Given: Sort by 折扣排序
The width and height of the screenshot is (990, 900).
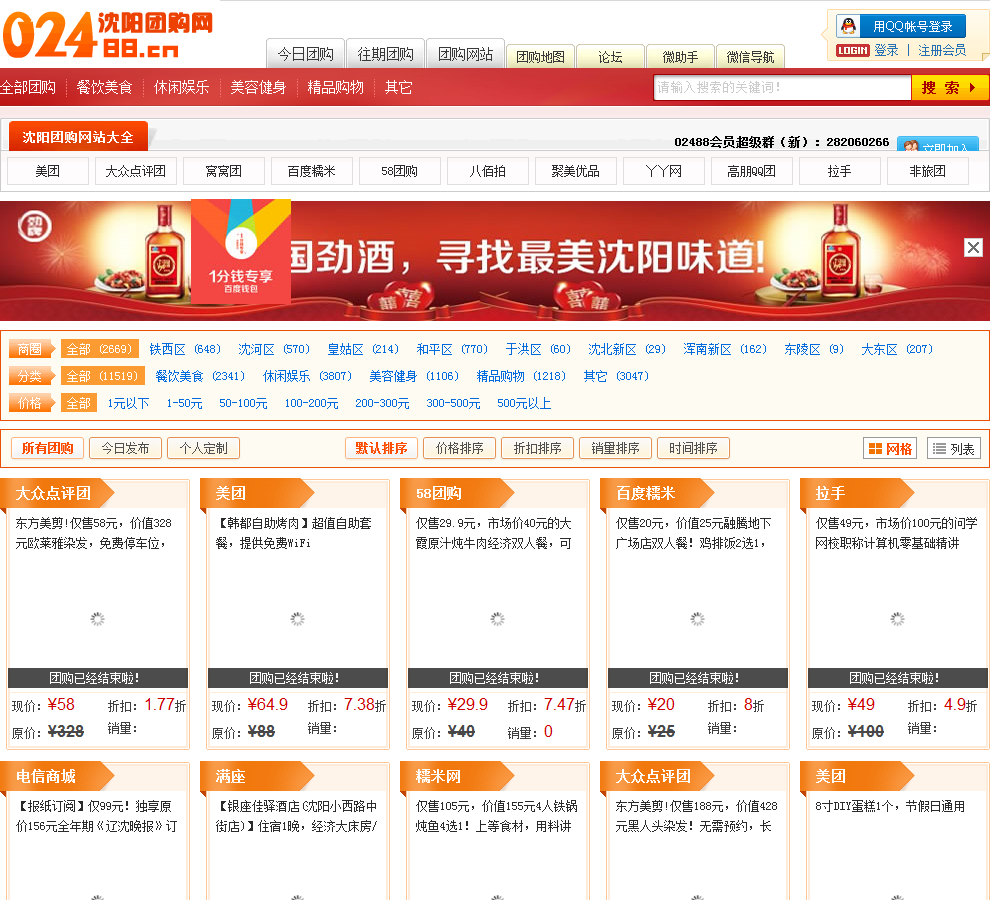Looking at the screenshot, I should 537,448.
